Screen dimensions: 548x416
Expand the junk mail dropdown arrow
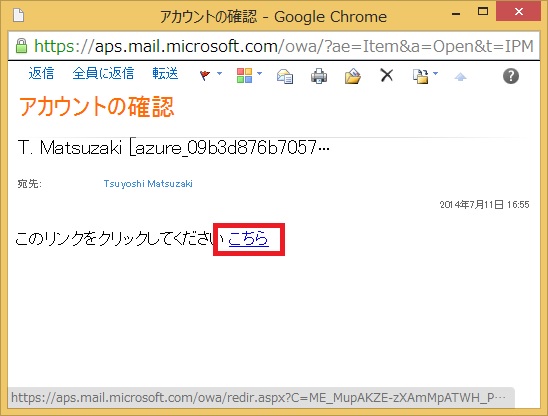click(435, 73)
